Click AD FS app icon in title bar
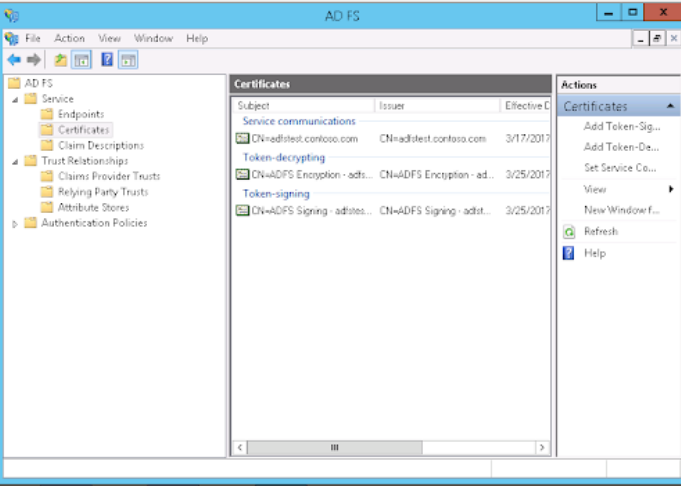Image resolution: width=681 pixels, height=486 pixels. pos(12,16)
